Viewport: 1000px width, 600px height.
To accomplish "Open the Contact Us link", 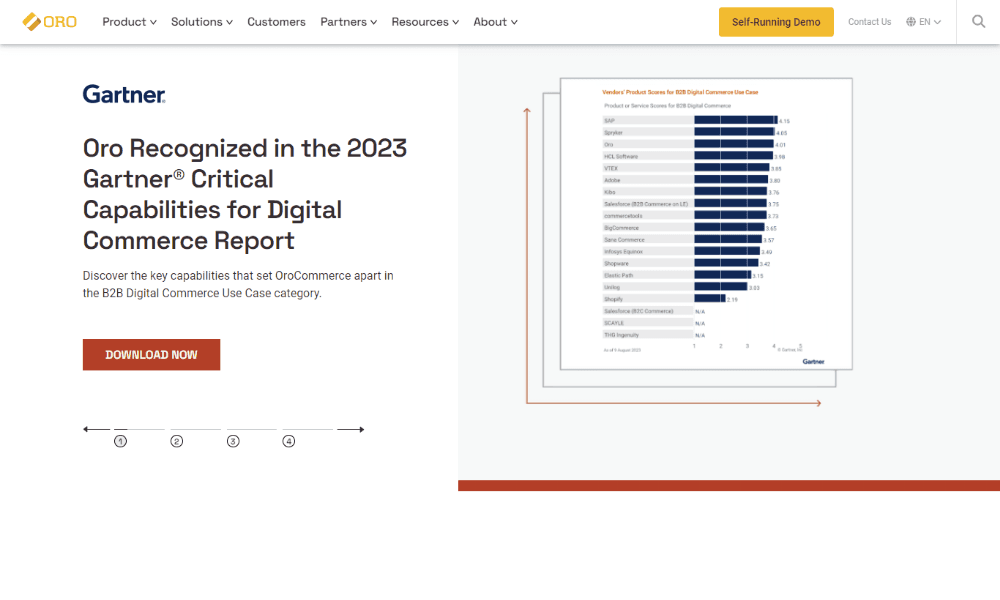I will click(x=869, y=22).
